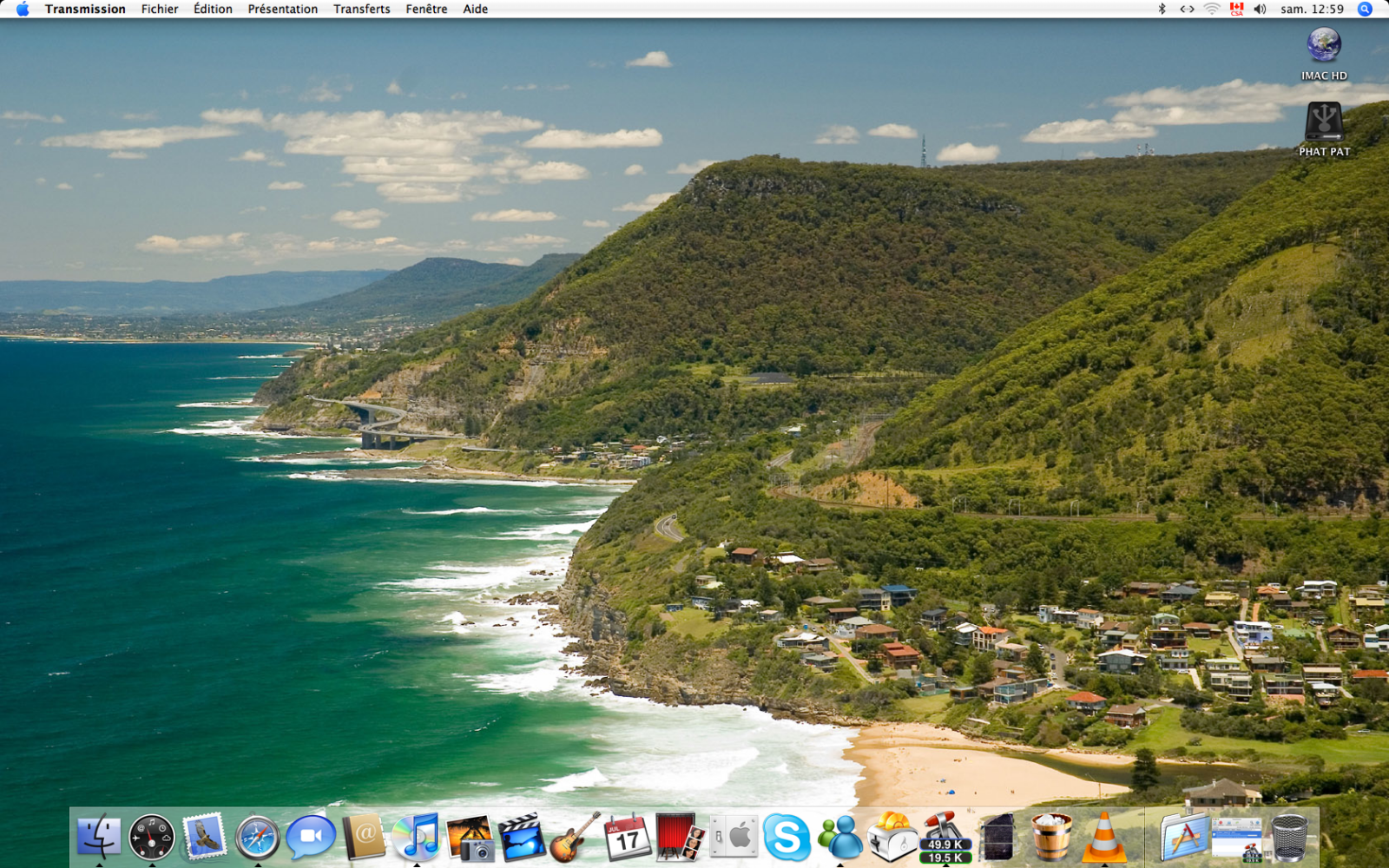This screenshot has width=1389, height=868.
Task: Click the double-arrow sync status icon
Action: (1187, 9)
